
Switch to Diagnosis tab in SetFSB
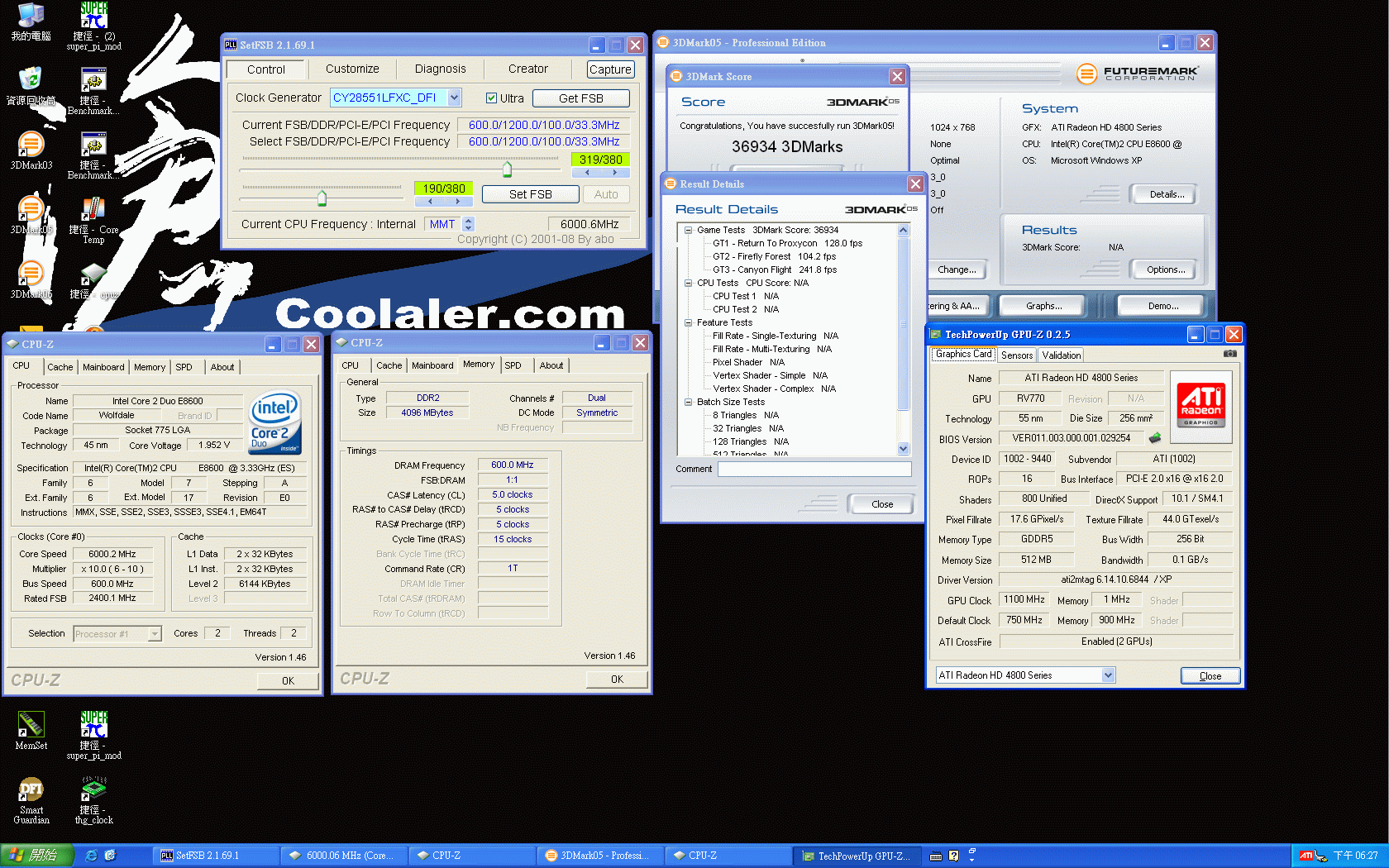coord(440,69)
